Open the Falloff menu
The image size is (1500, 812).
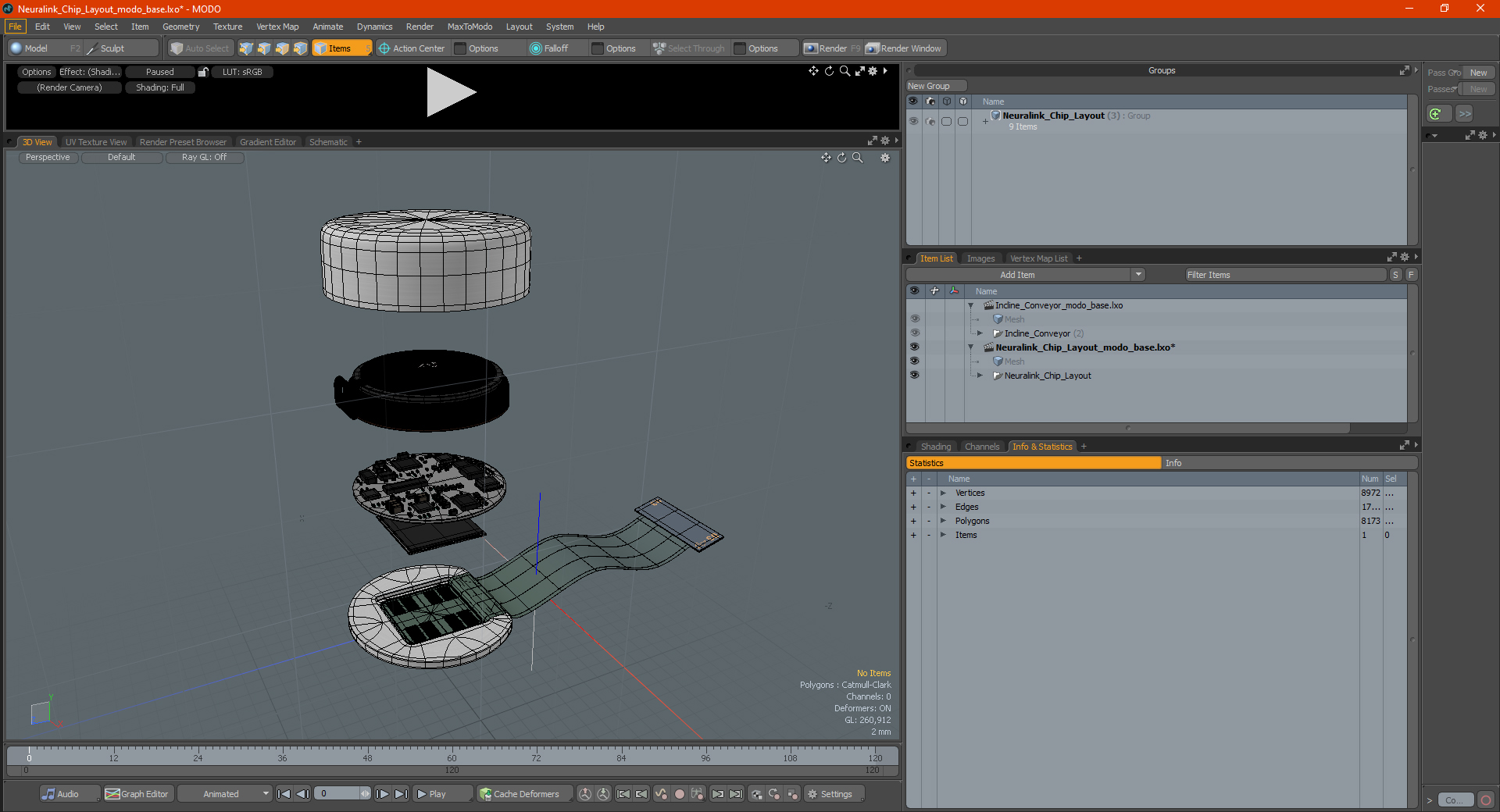point(555,48)
